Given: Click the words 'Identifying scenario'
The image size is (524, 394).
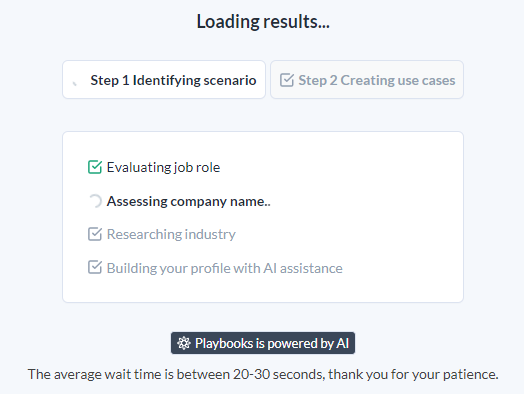Looking at the screenshot, I should 194,81.
